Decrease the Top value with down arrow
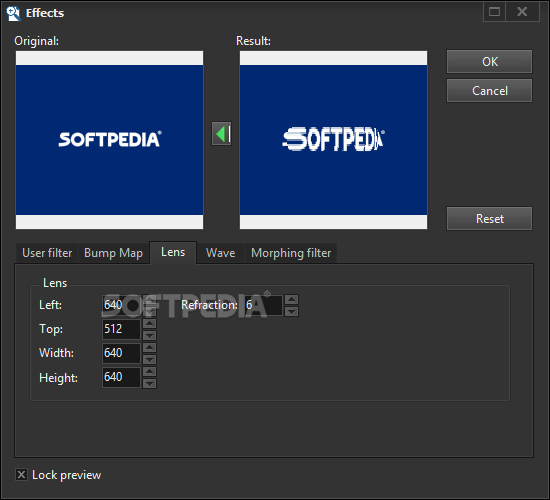Viewport: 550px width, 500px height. click(150, 335)
